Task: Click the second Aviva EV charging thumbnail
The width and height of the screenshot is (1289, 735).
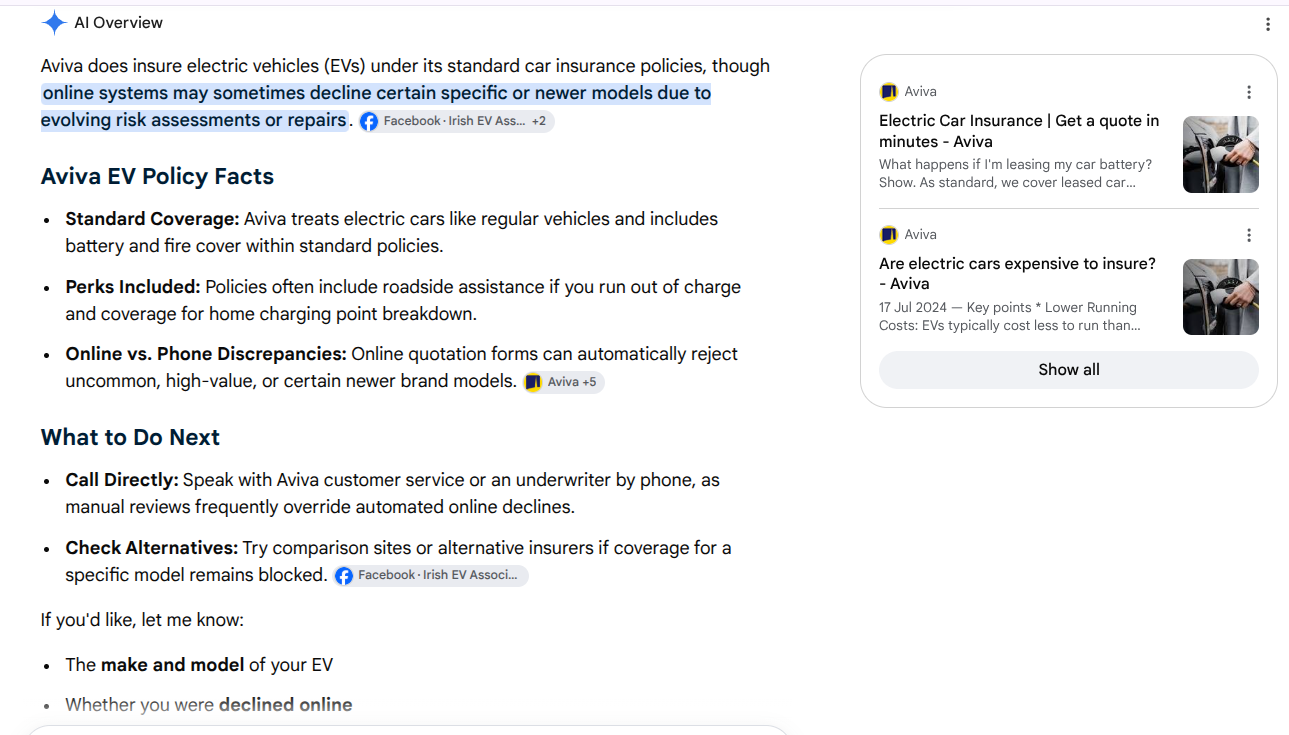Action: click(1220, 297)
